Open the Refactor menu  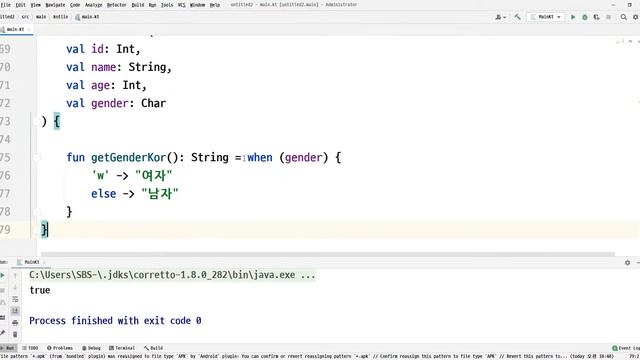coord(117,5)
